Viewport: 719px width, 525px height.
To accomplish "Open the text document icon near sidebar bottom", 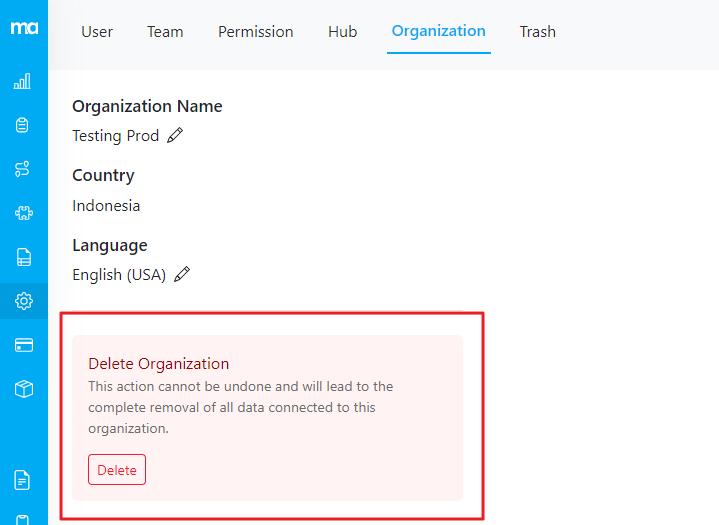I will (x=23, y=480).
